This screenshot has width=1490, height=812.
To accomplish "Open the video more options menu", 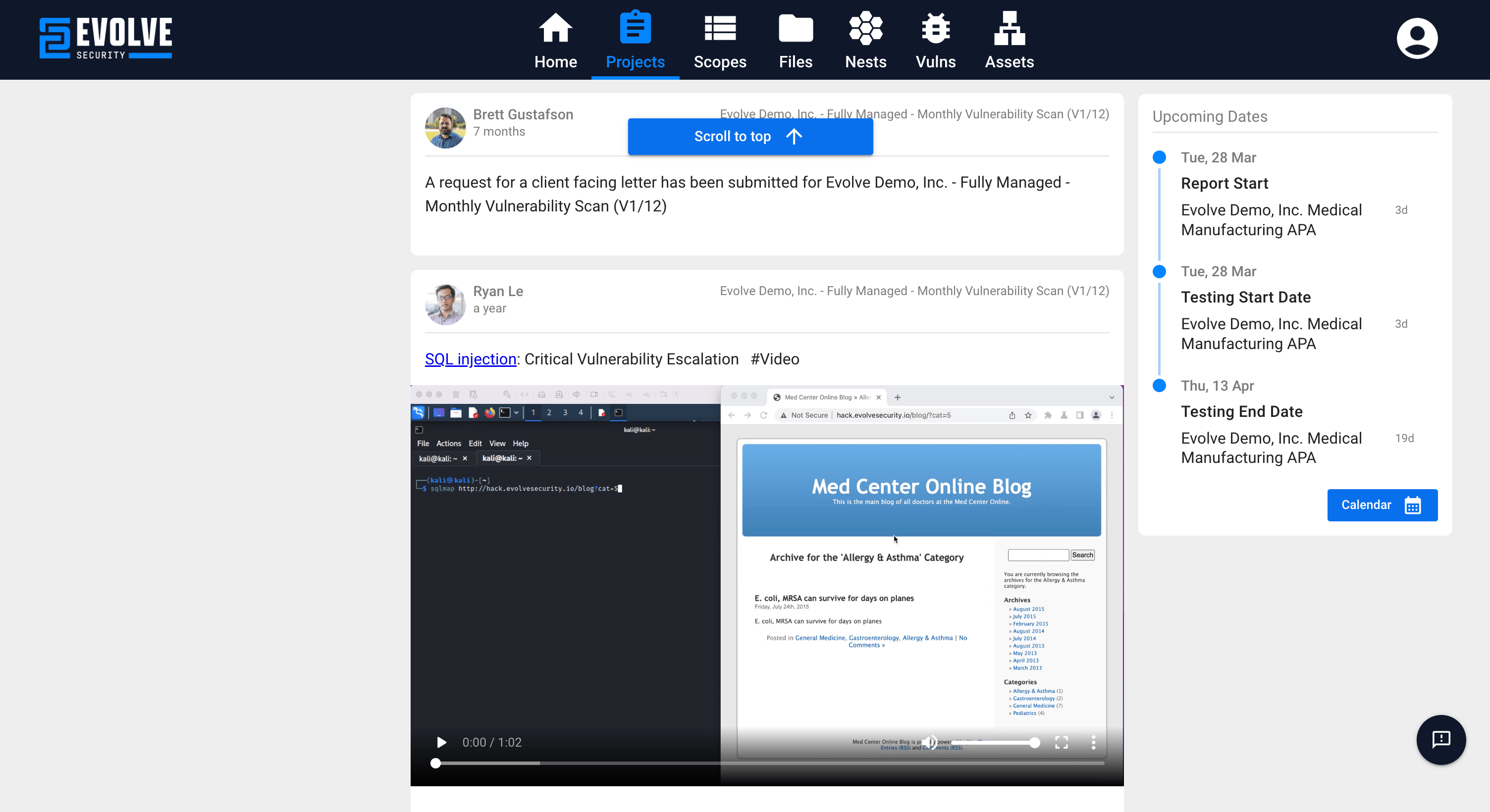I will tap(1093, 742).
